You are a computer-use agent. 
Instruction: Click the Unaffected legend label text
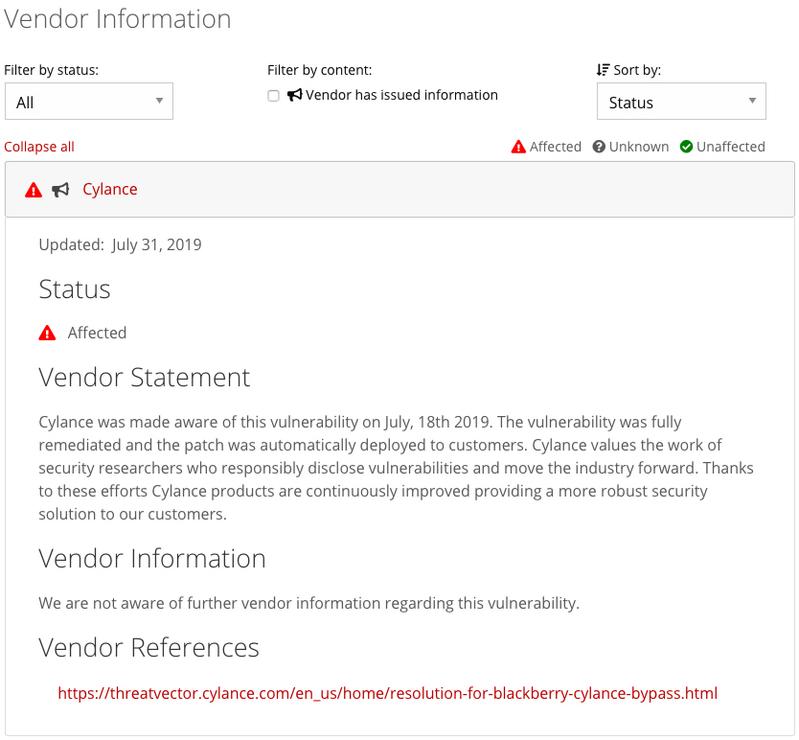coord(731,147)
